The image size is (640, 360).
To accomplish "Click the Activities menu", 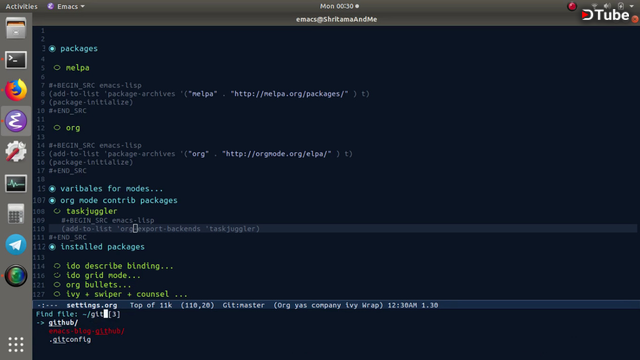I will pos(21,6).
